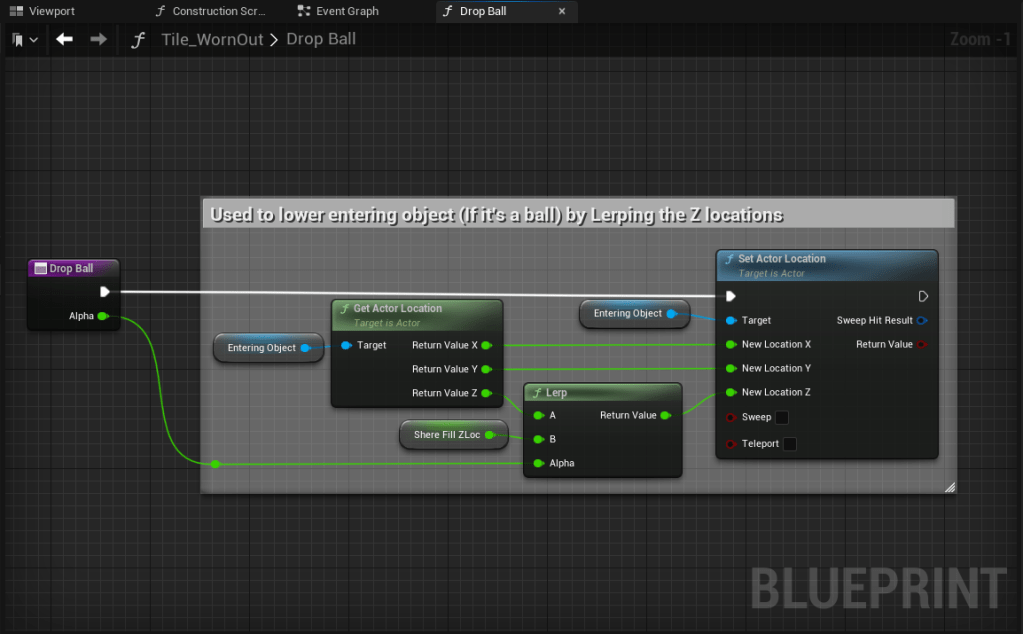Click the Return Value Z output pin

click(486, 393)
